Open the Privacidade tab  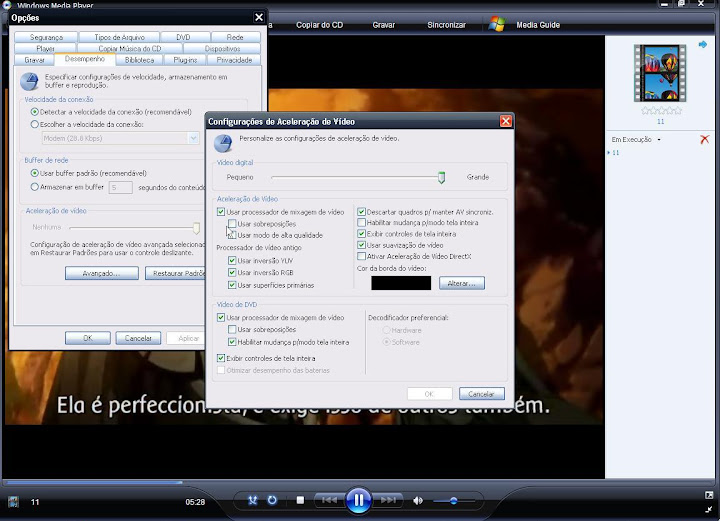[234, 60]
